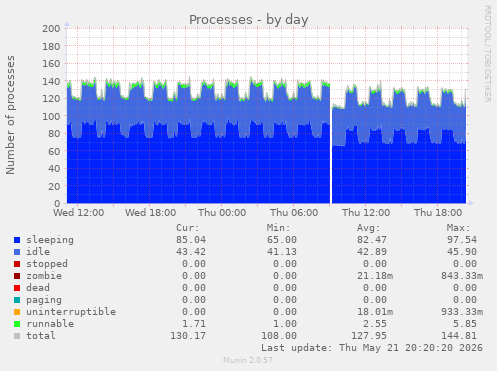Click sleeping current value 85.04

191,240
